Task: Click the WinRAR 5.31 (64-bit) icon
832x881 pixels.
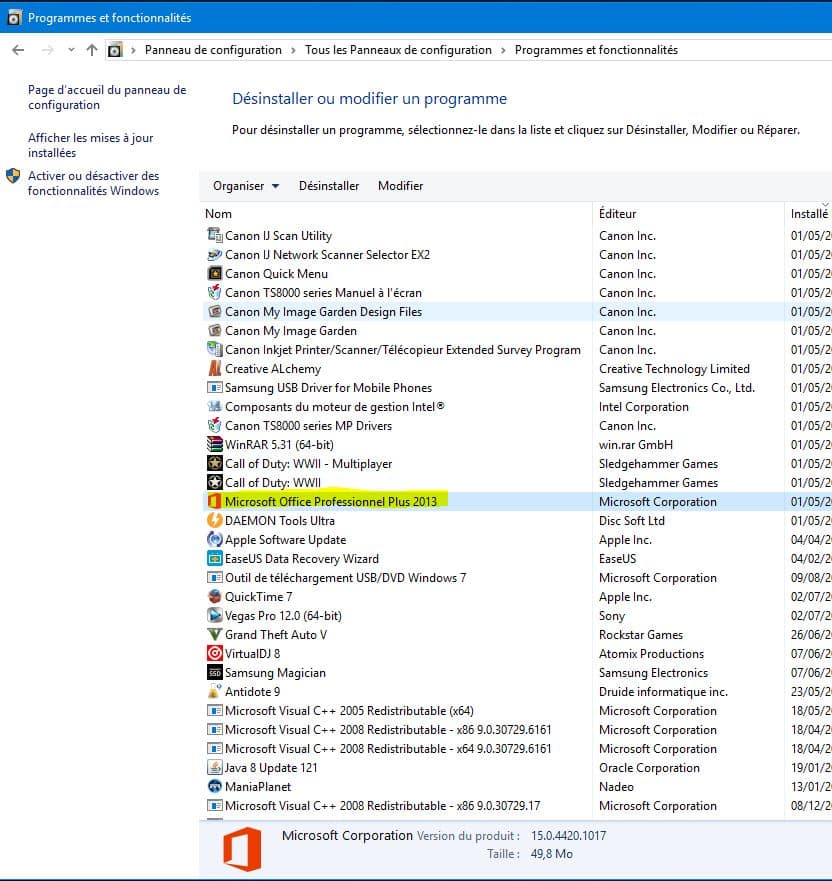Action: coord(215,444)
